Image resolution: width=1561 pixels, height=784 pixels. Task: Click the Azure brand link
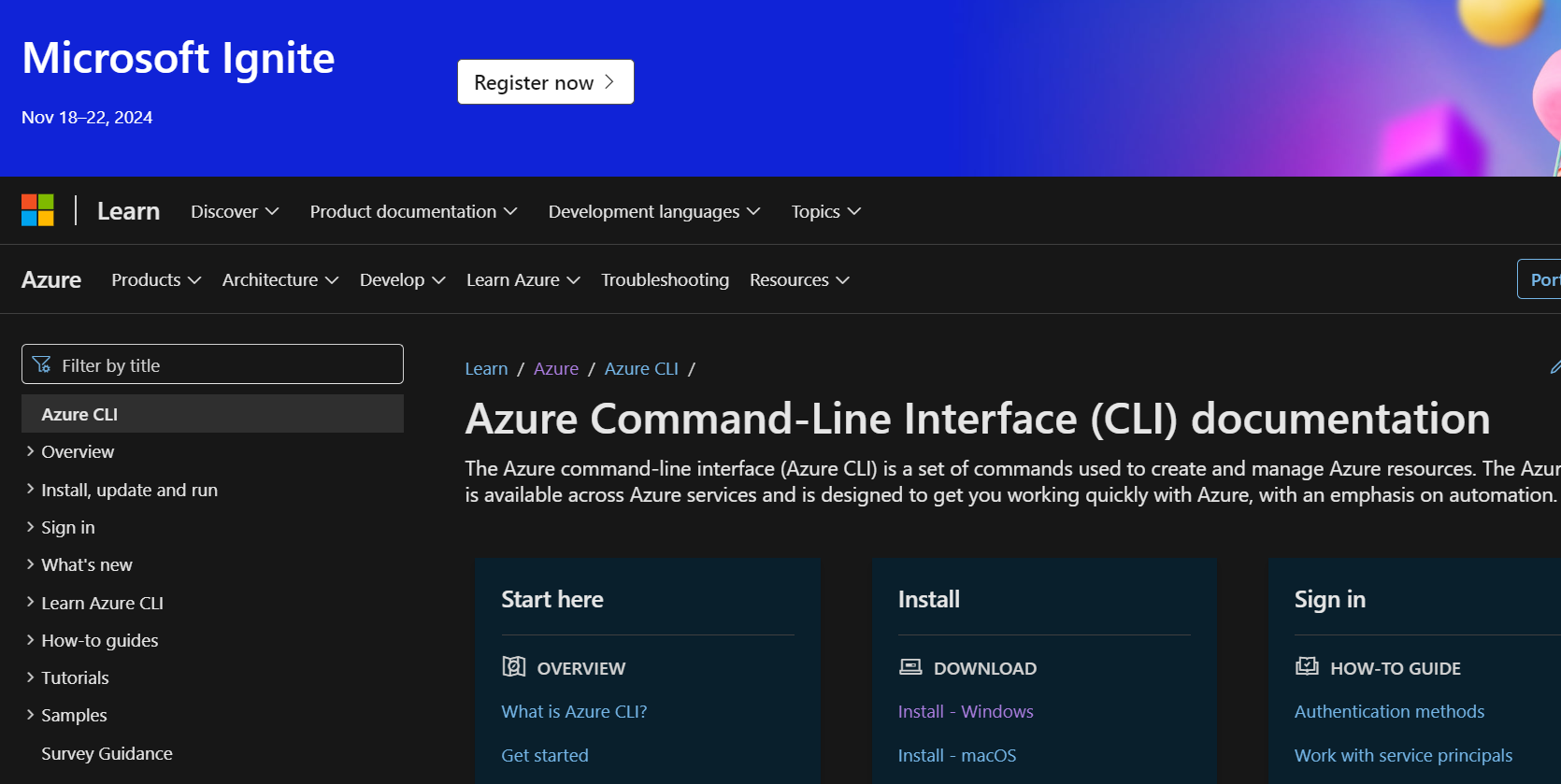tap(51, 279)
